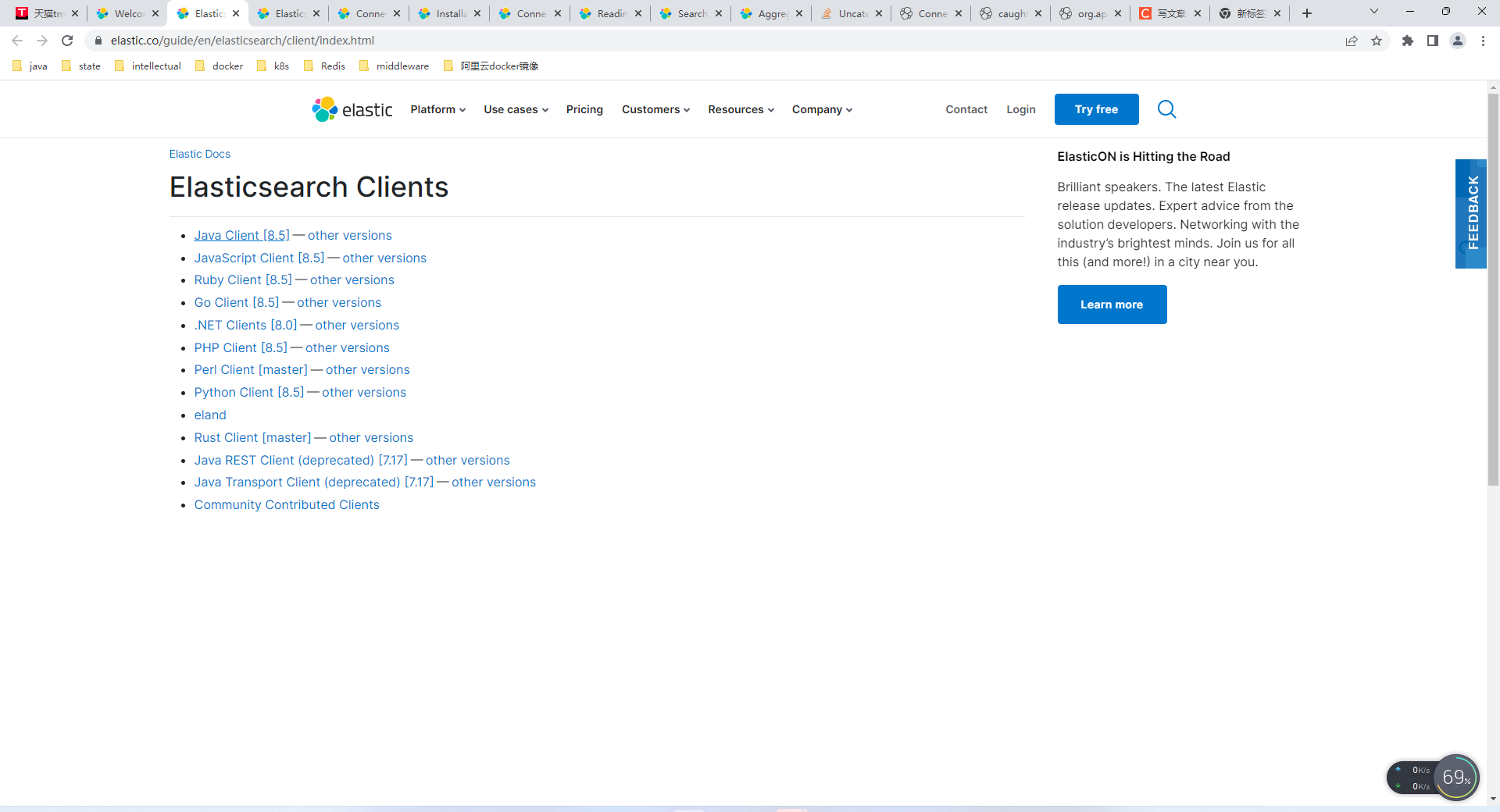Open Perl Client [master] docs
1500x812 pixels.
pyautogui.click(x=251, y=369)
